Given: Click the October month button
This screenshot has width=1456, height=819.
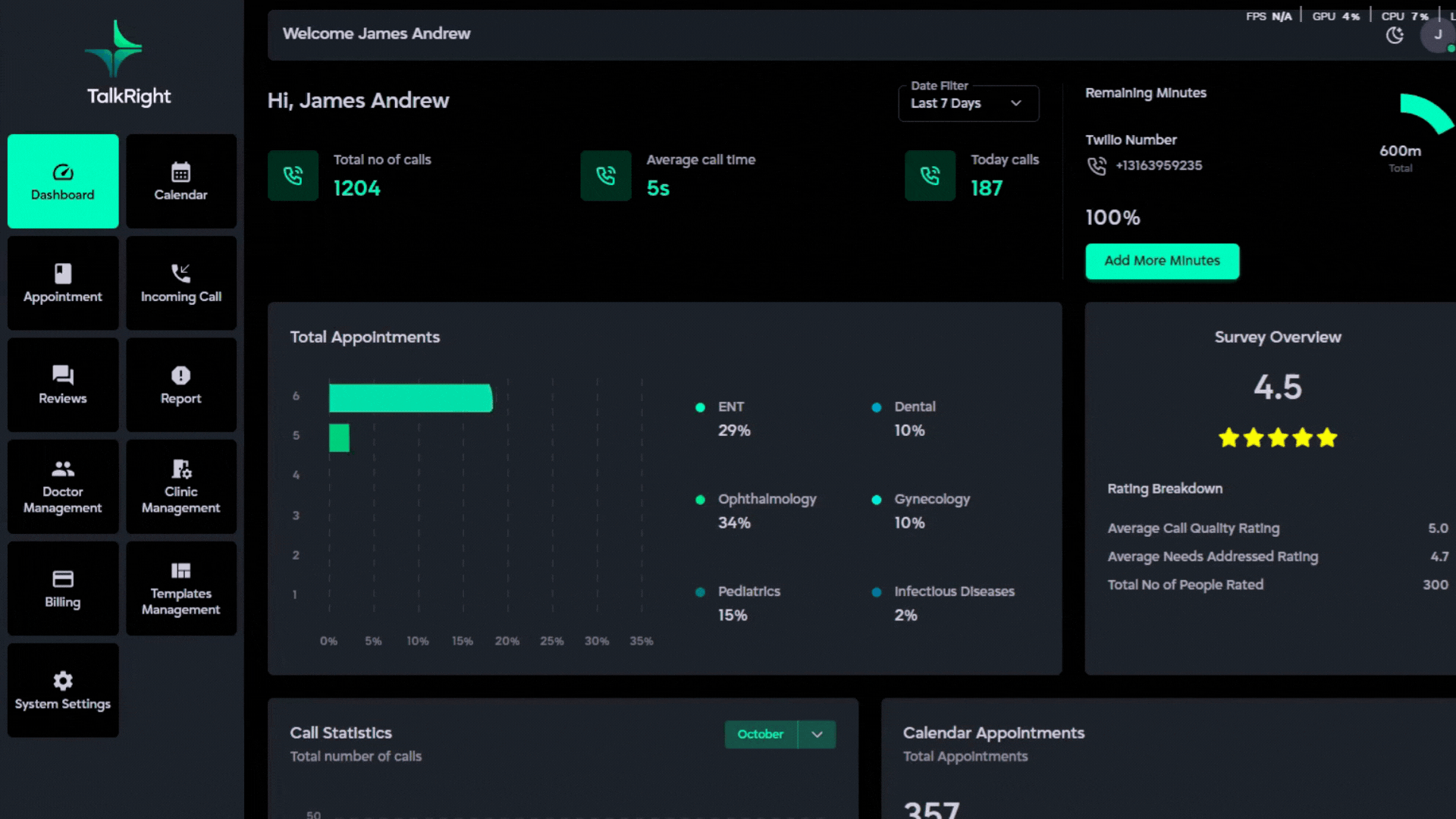Looking at the screenshot, I should coord(761,734).
